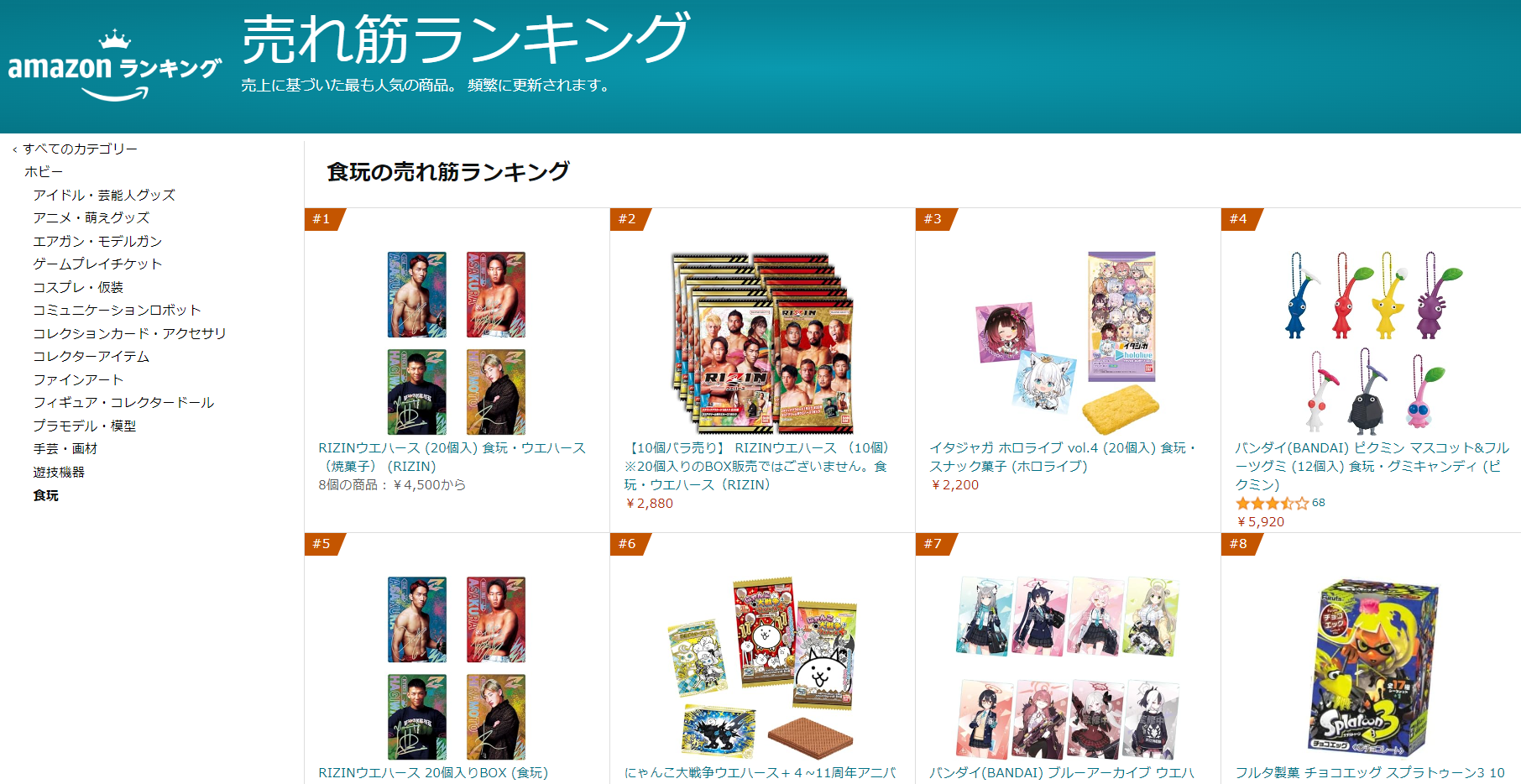Open RIZINウエハース (20個入) title link
This screenshot has width=1521, height=784.
click(452, 457)
